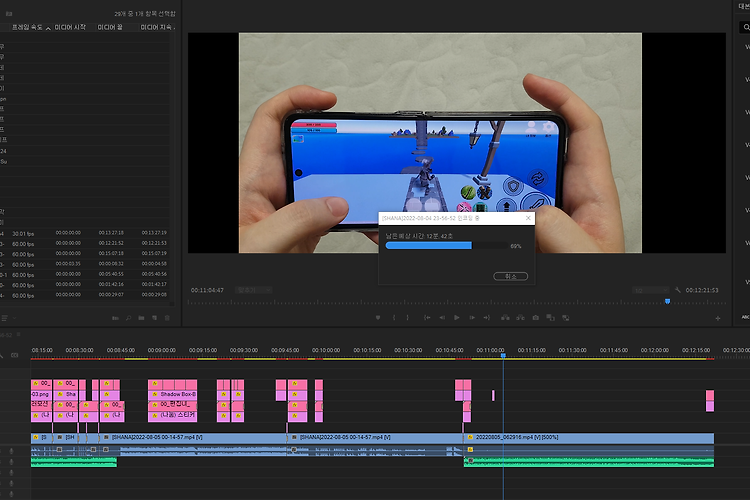Viewport: 750px width, 500px height.
Task: Enable voice-over mic on the green audio track
Action: click(x=11, y=462)
